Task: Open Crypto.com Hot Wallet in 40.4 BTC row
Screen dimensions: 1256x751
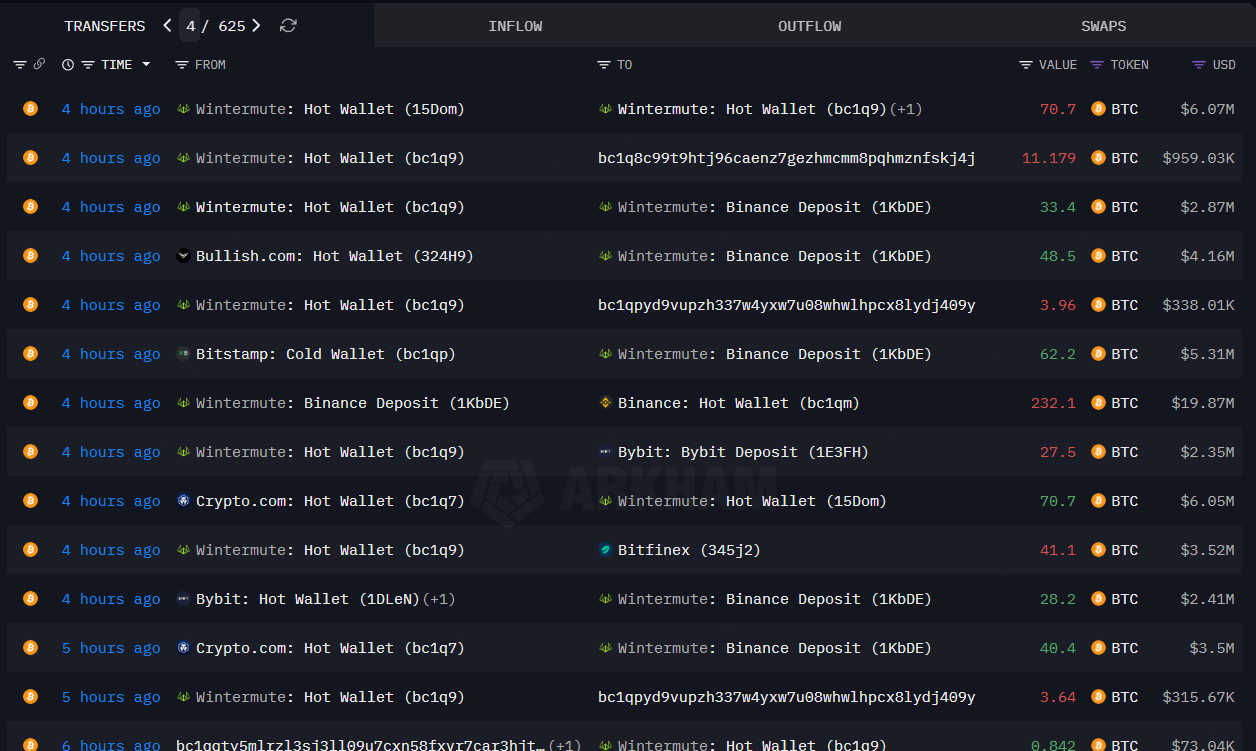Action: pos(330,648)
